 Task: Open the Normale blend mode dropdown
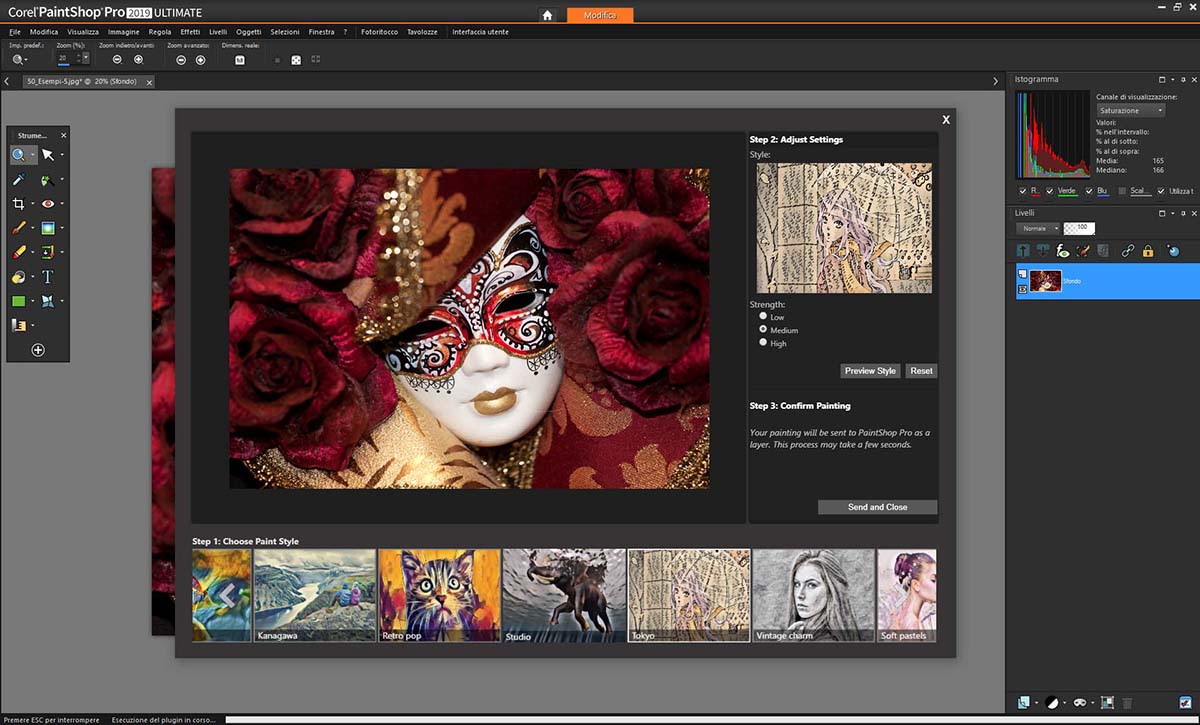(x=1038, y=228)
